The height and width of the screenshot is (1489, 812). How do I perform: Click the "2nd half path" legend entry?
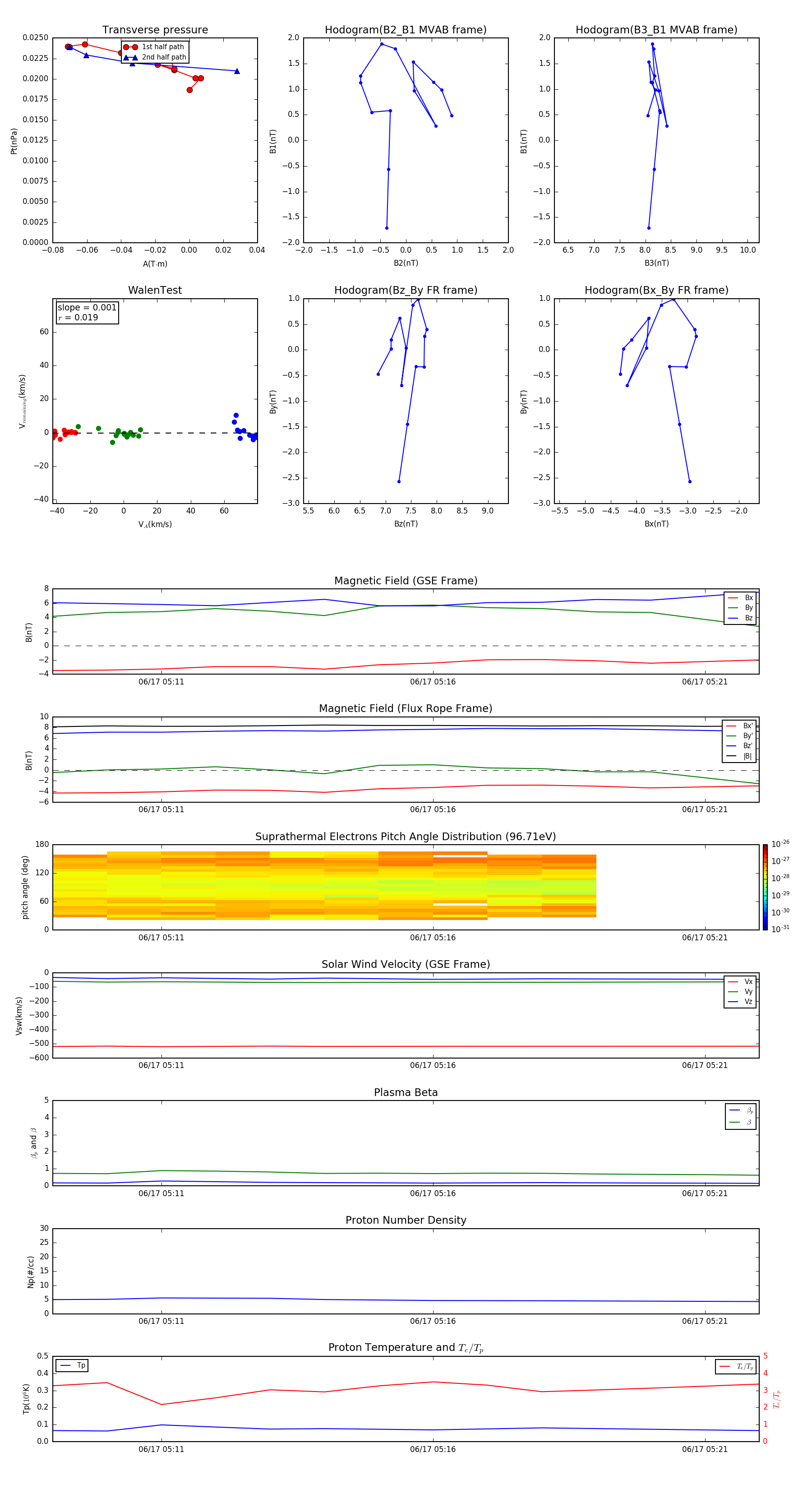pos(155,57)
